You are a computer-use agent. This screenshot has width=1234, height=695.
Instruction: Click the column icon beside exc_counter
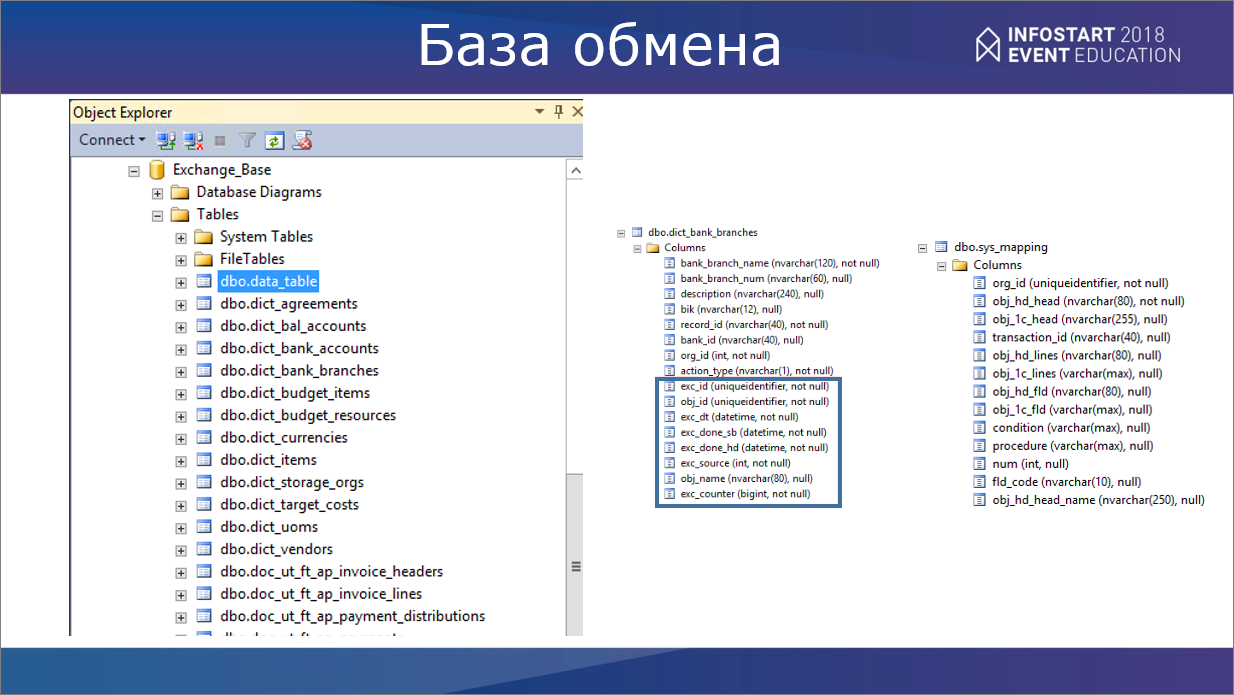(671, 494)
